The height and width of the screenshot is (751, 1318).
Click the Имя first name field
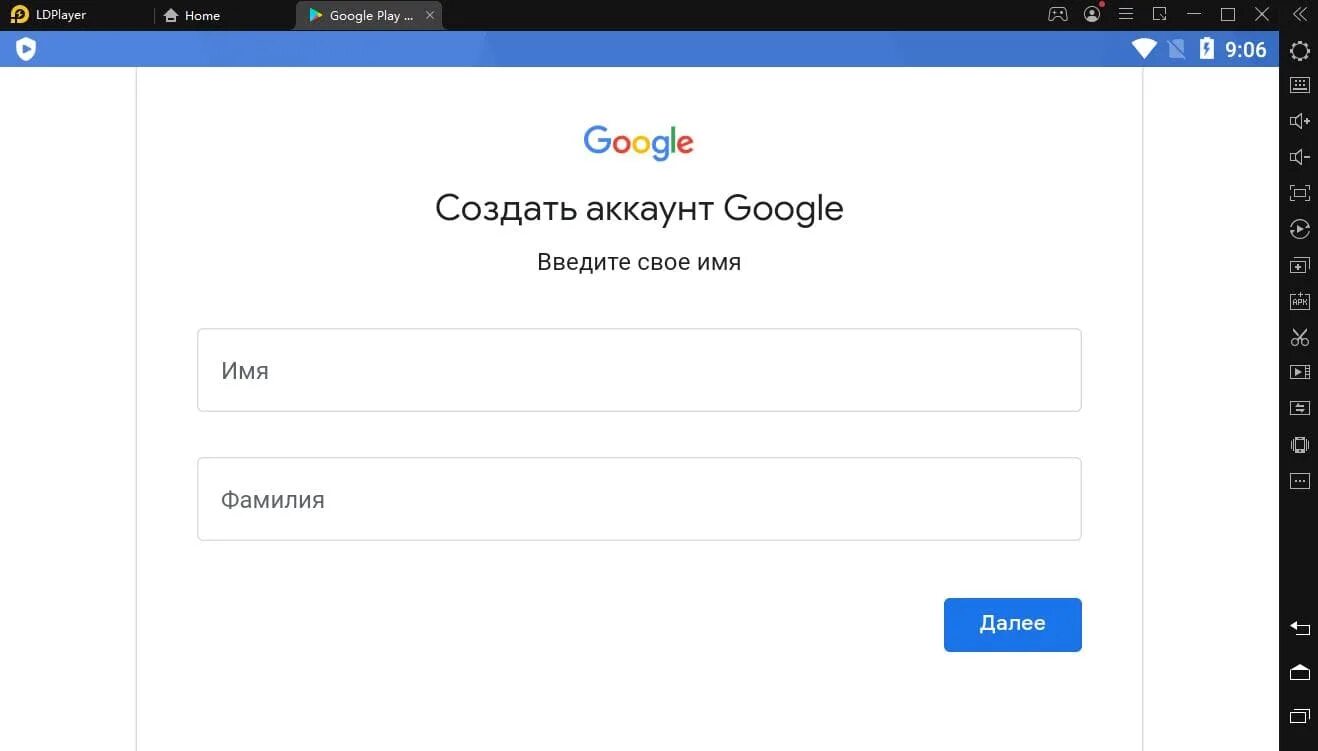[639, 370]
